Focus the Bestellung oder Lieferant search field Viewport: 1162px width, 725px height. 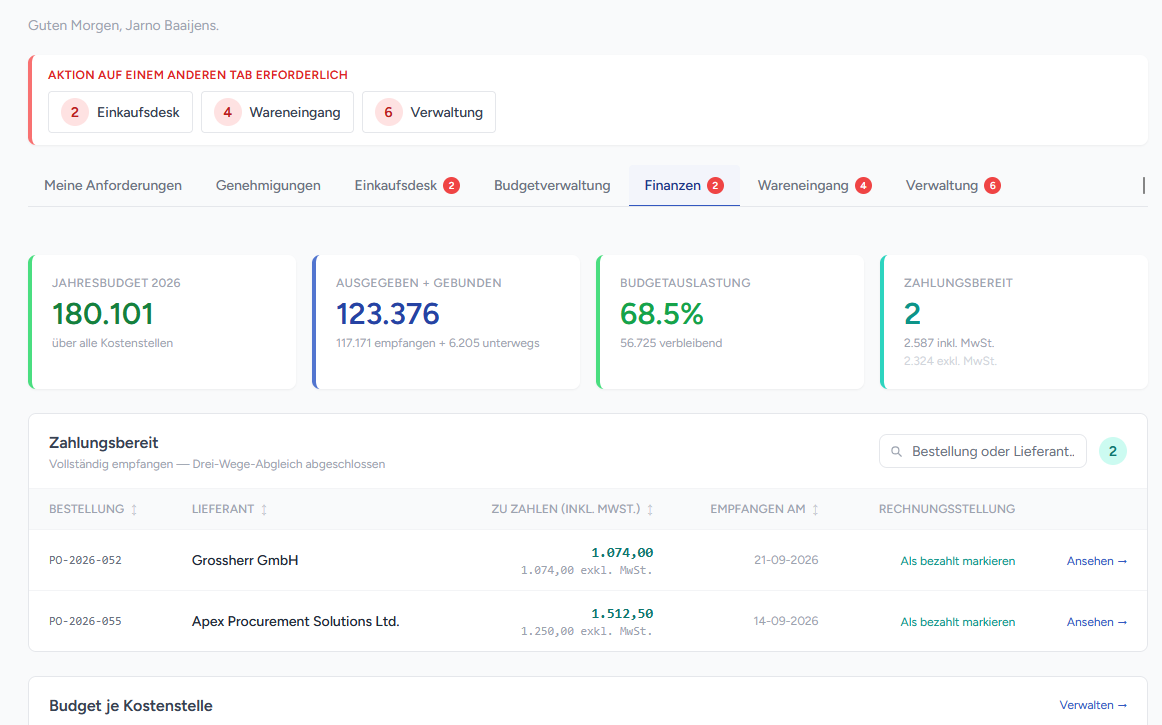pos(983,451)
